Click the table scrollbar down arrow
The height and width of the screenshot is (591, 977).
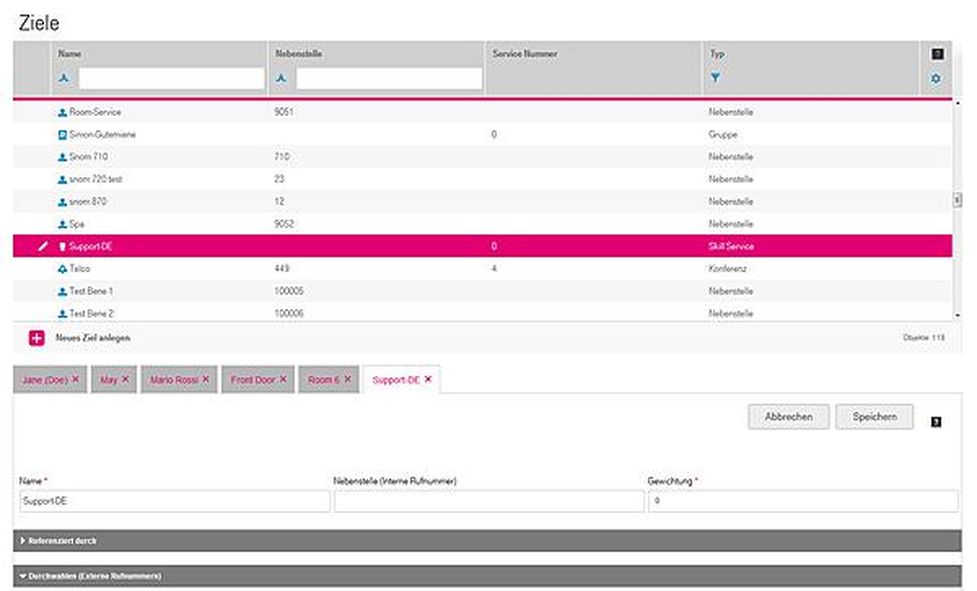coord(958,316)
